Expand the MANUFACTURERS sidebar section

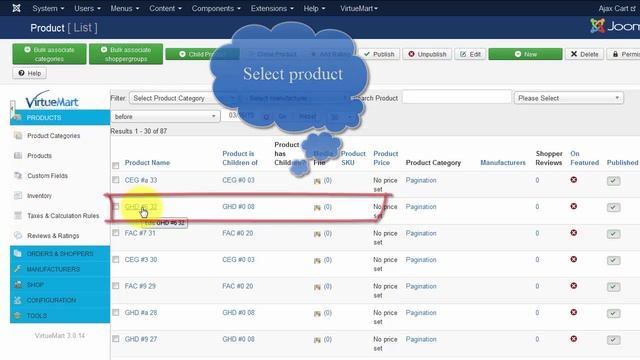(x=60, y=269)
